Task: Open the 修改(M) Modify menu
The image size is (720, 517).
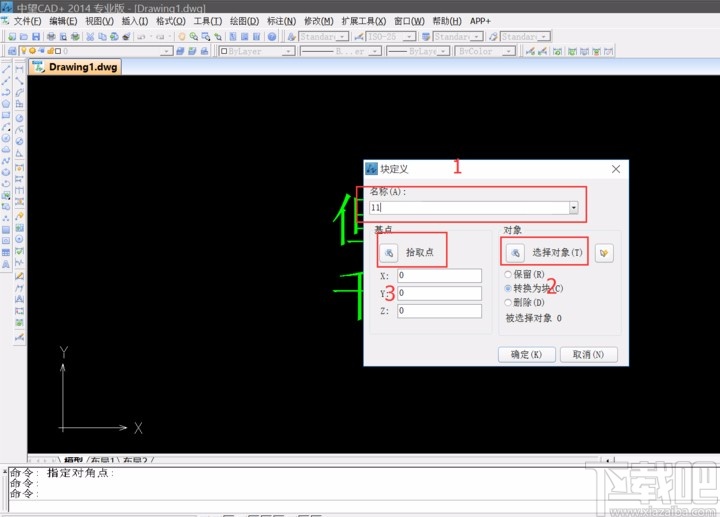Action: point(319,21)
